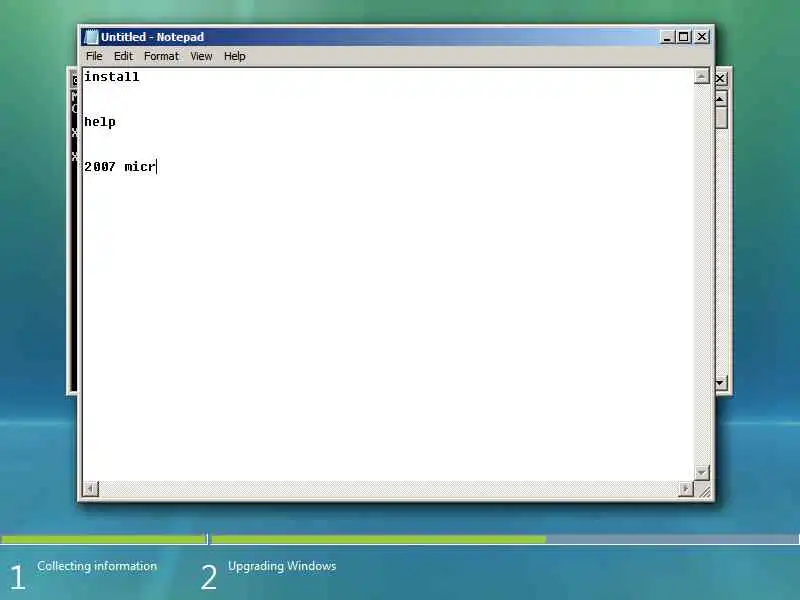Open the Format menu in Notepad
Screen dimensions: 800x600
pyautogui.click(x=161, y=56)
